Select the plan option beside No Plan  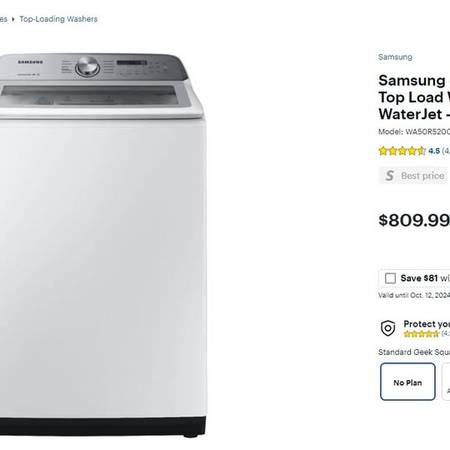(446, 382)
